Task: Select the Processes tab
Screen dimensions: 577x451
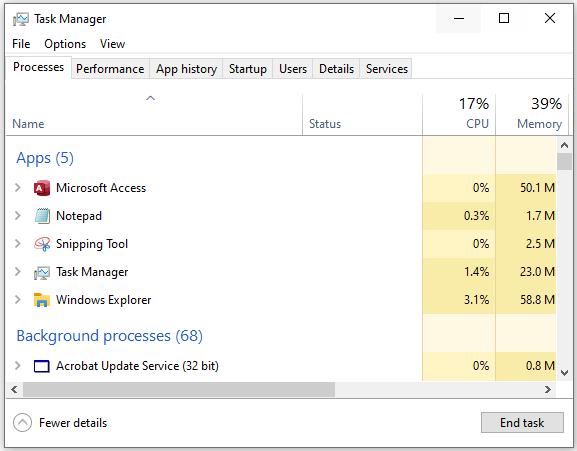Action: (39, 67)
